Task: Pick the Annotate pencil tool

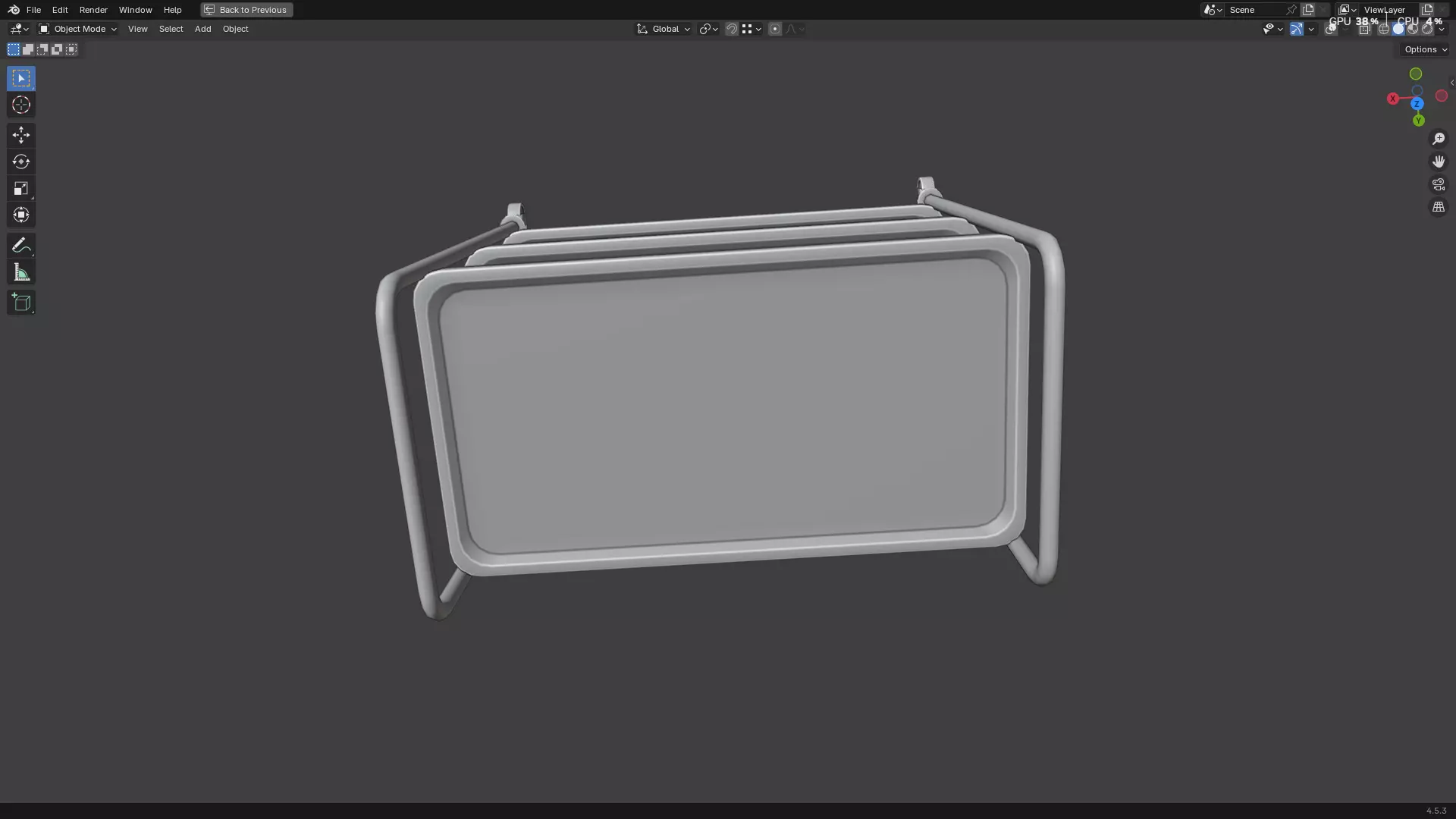Action: coord(21,245)
